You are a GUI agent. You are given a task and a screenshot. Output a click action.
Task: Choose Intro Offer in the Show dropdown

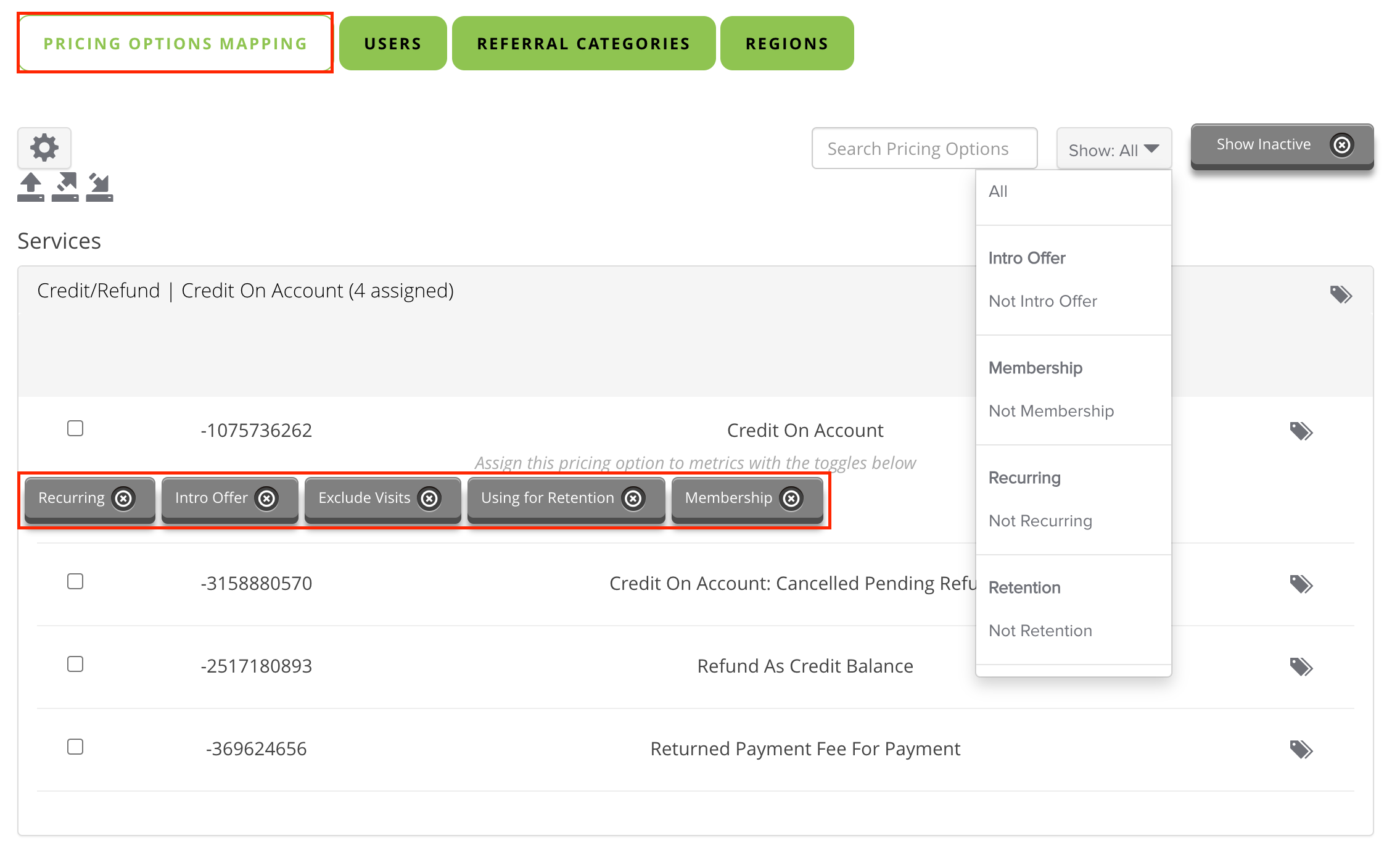tap(1027, 258)
